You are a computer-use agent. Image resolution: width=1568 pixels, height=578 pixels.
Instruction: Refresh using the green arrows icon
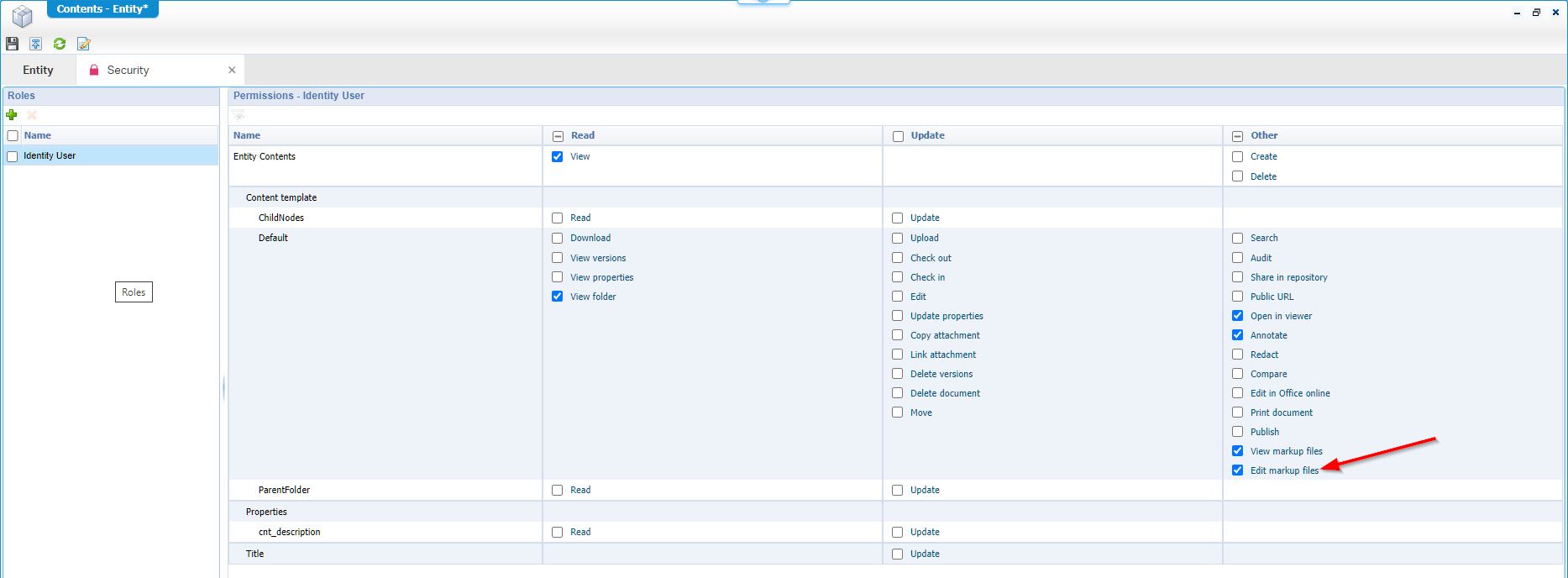(x=60, y=44)
